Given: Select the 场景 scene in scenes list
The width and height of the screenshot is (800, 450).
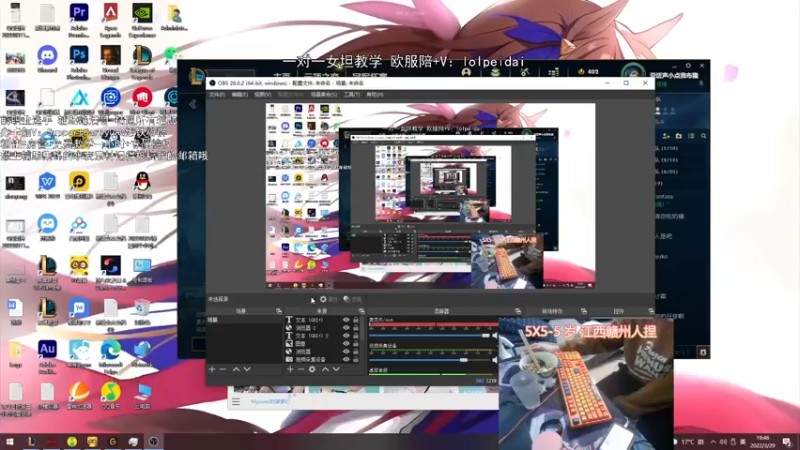Looking at the screenshot, I should coord(244,320).
